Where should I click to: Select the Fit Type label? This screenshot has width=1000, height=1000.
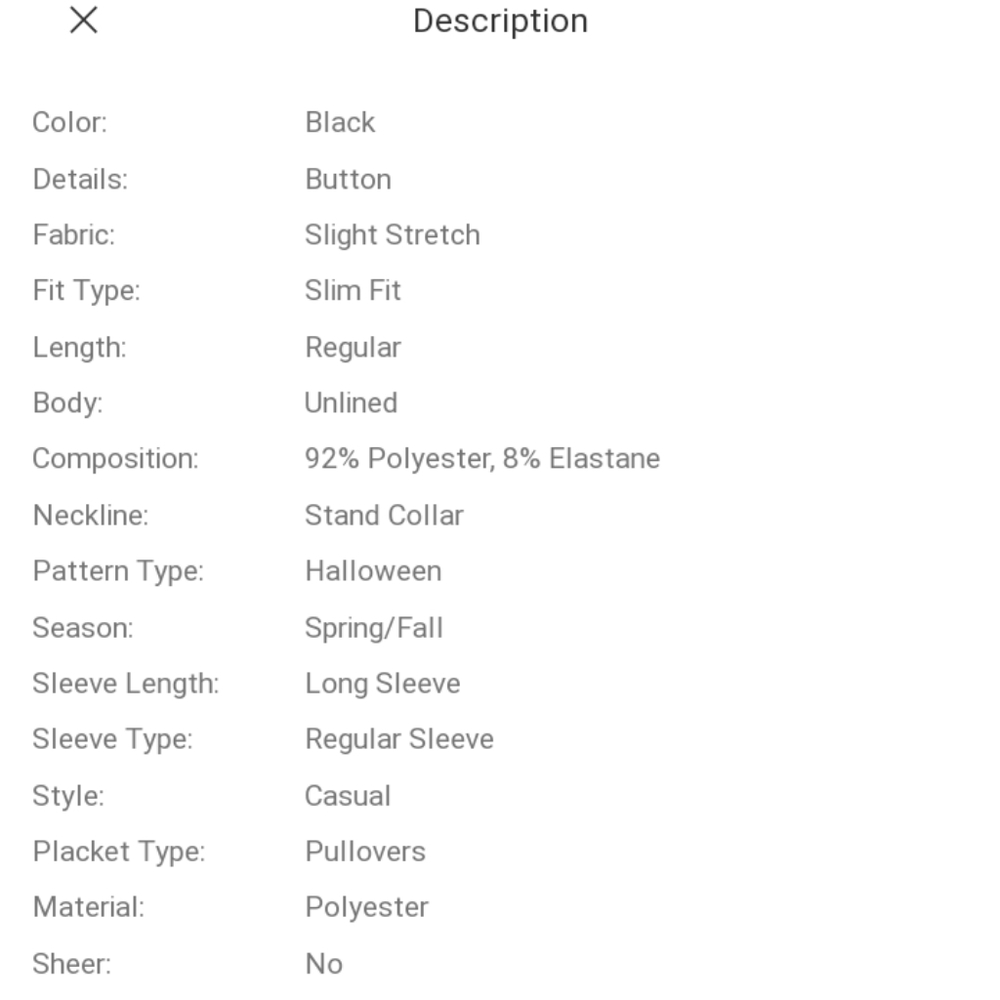coord(86,291)
